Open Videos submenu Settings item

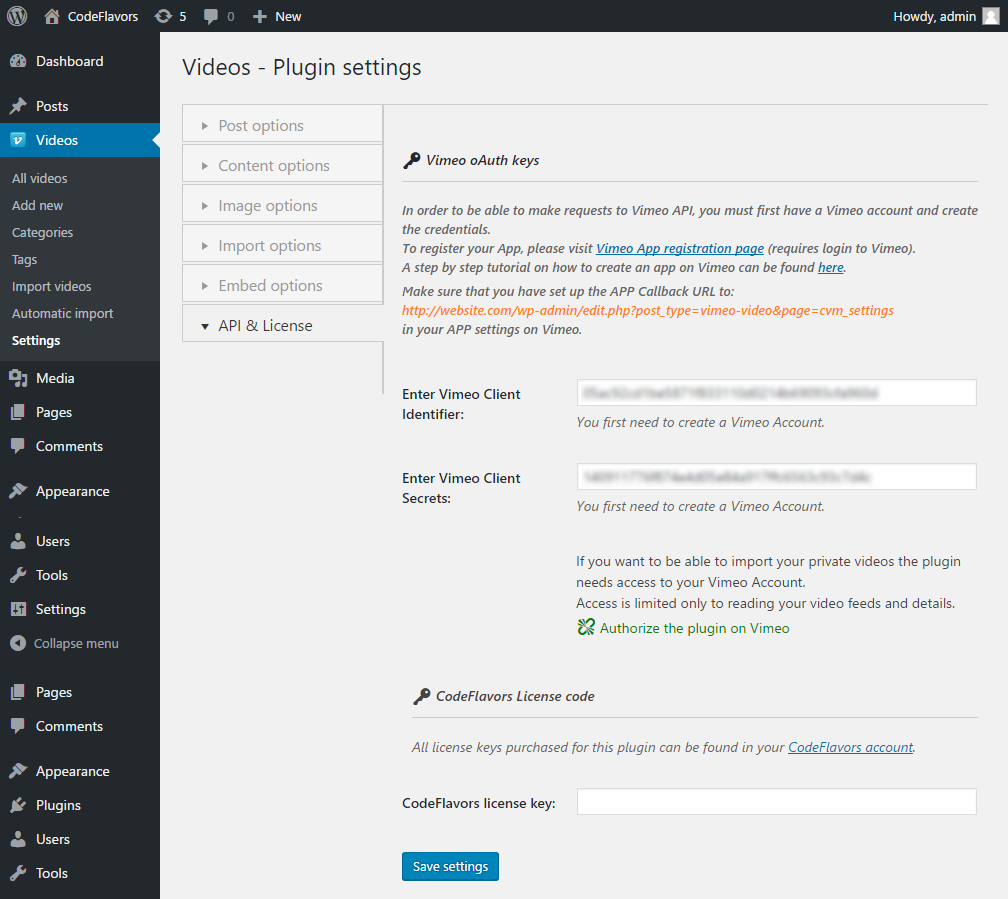click(x=36, y=340)
